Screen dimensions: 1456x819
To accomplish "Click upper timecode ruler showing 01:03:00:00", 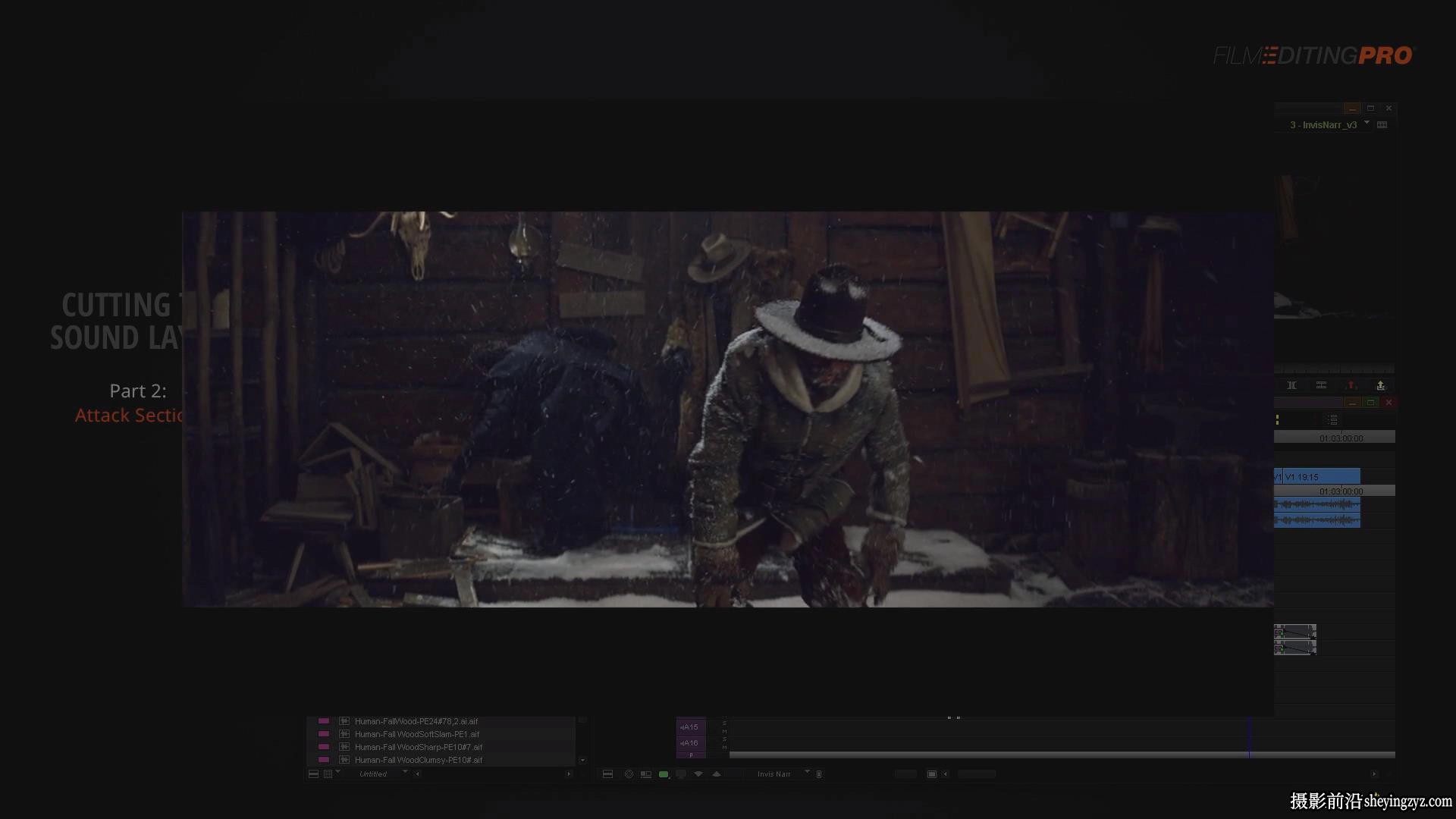I will click(1335, 438).
